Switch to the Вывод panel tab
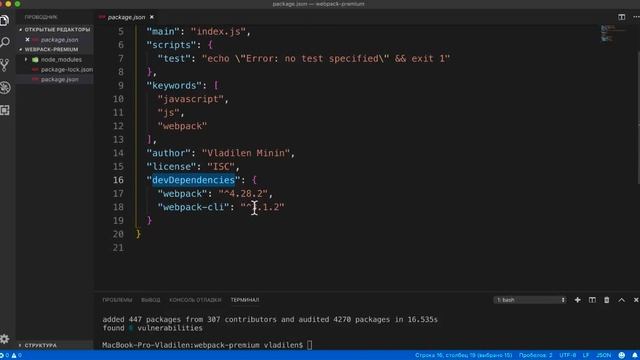Viewport: 640px width, 360px height. coord(151,300)
